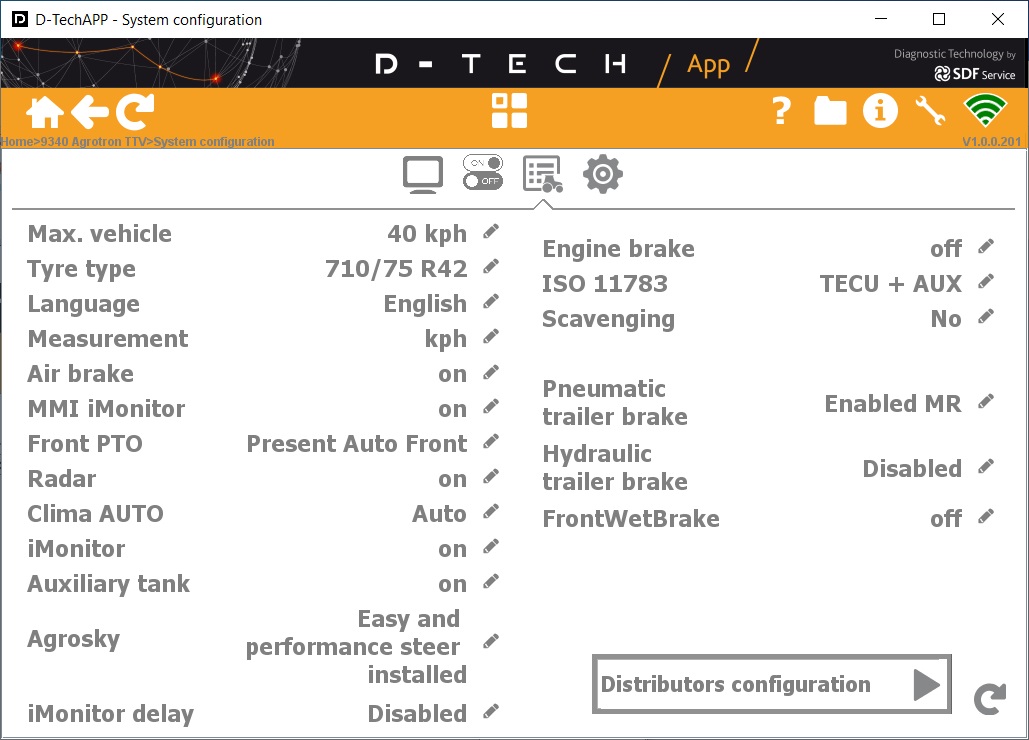Edit the Air brake on setting
The width and height of the screenshot is (1029, 740).
[491, 373]
